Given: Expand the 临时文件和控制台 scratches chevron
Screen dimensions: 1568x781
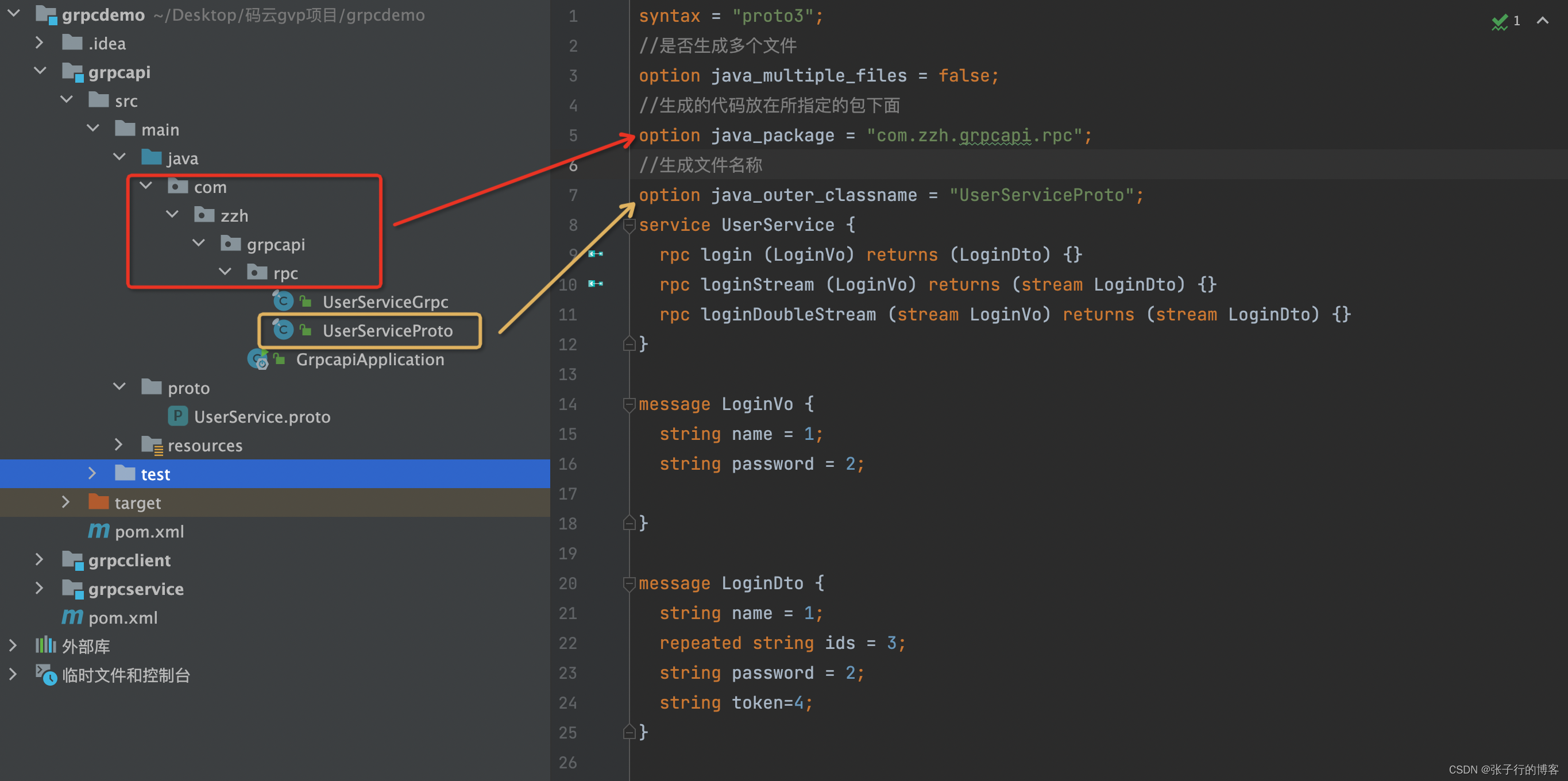Looking at the screenshot, I should 13,674.
